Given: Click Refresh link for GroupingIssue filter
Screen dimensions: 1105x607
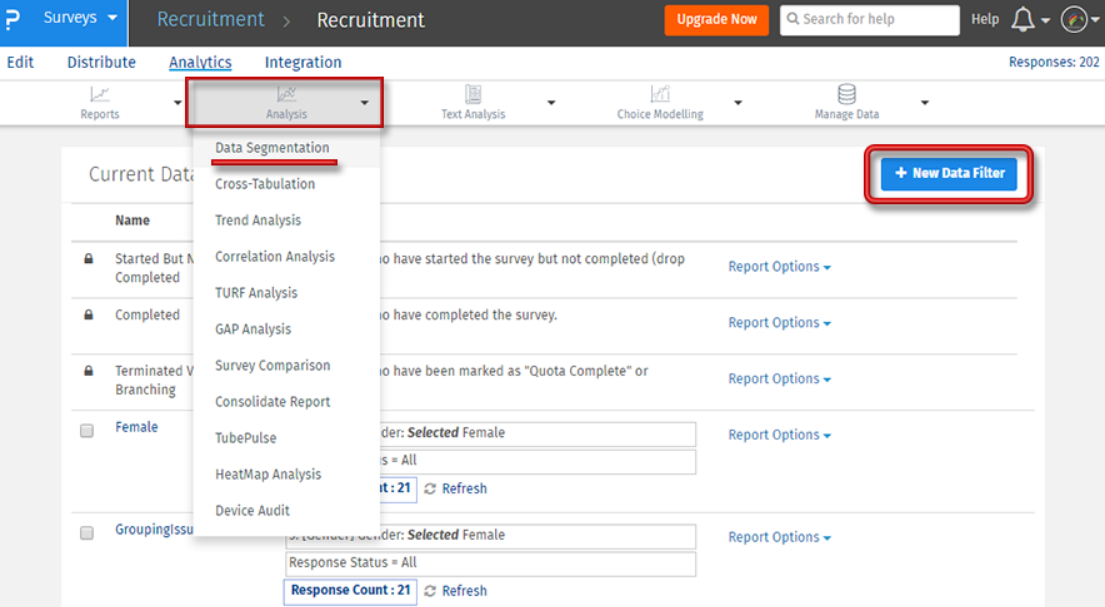Looking at the screenshot, I should point(464,591).
